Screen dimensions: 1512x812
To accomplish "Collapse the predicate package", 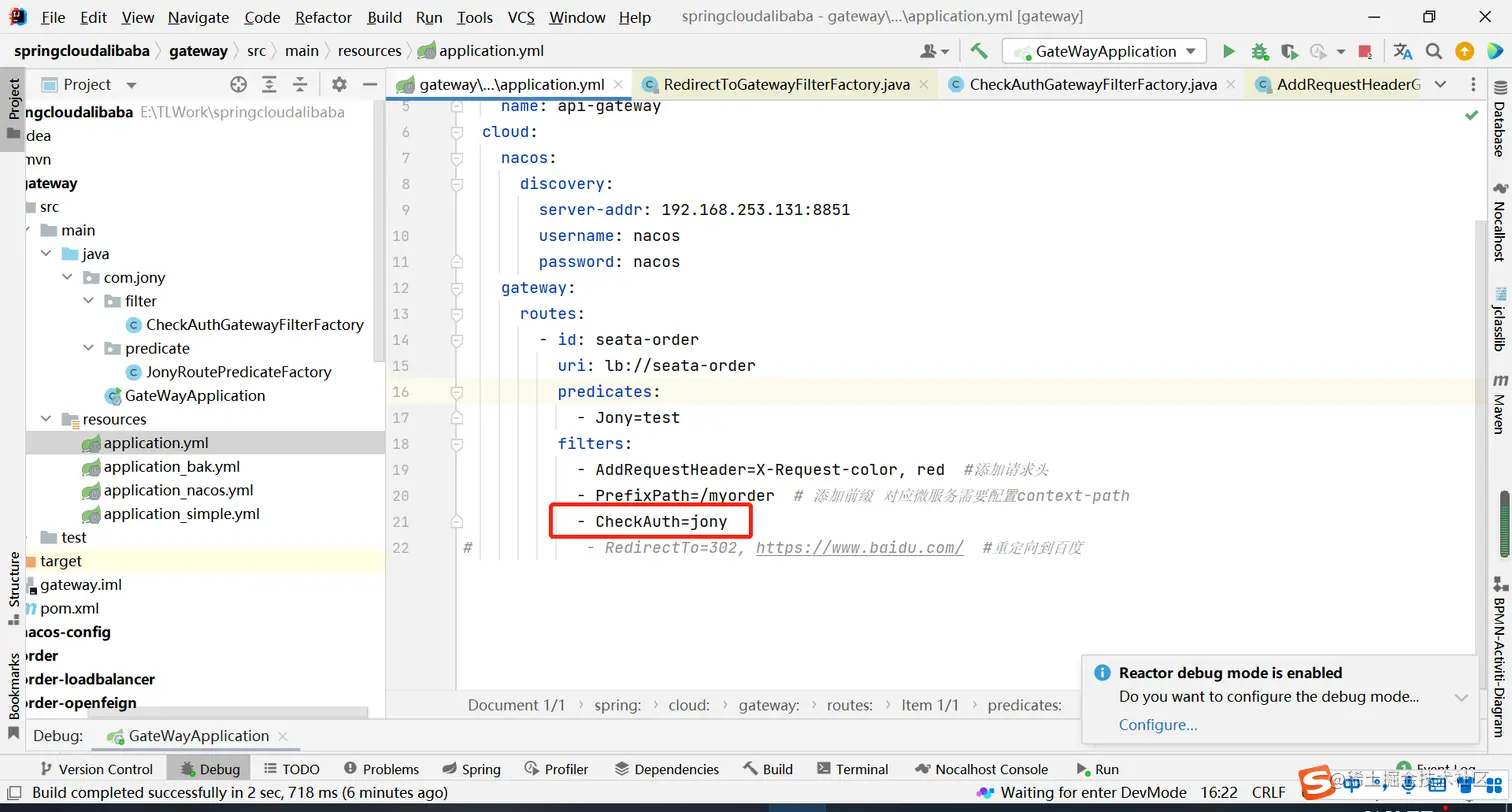I will [89, 348].
